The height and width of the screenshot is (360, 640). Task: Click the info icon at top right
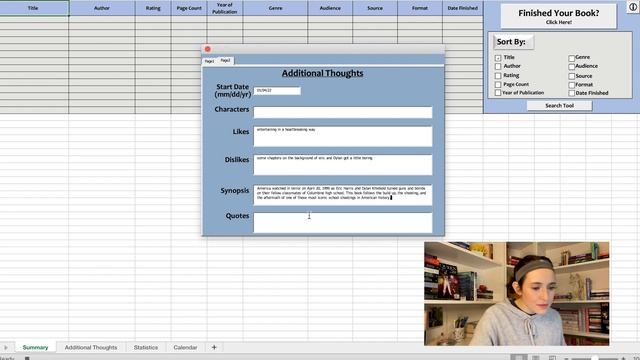coord(633,7)
